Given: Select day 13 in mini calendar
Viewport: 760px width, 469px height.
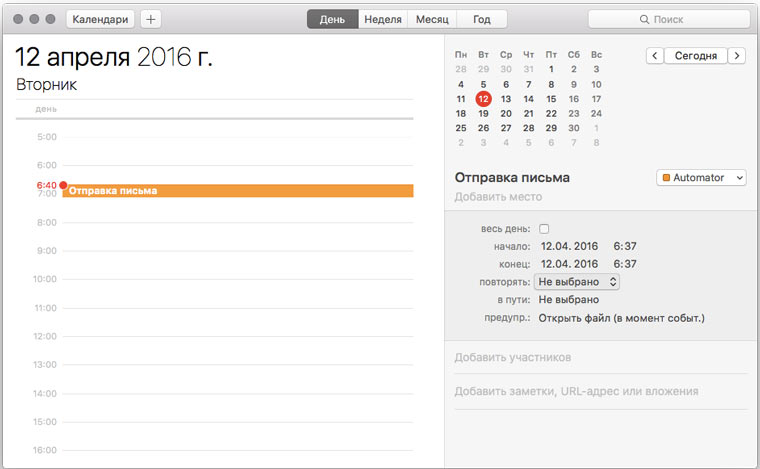Looking at the screenshot, I should 506,99.
